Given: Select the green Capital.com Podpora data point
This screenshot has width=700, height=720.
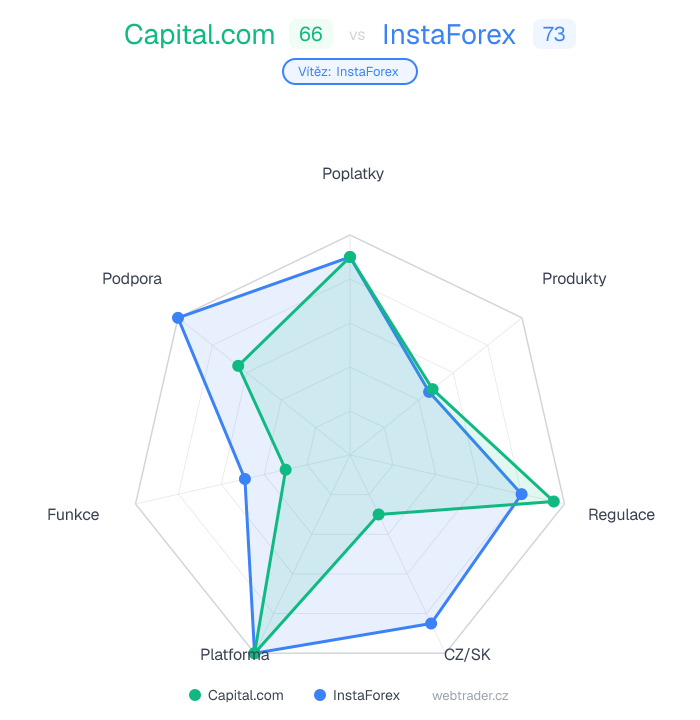Looking at the screenshot, I should (x=238, y=366).
